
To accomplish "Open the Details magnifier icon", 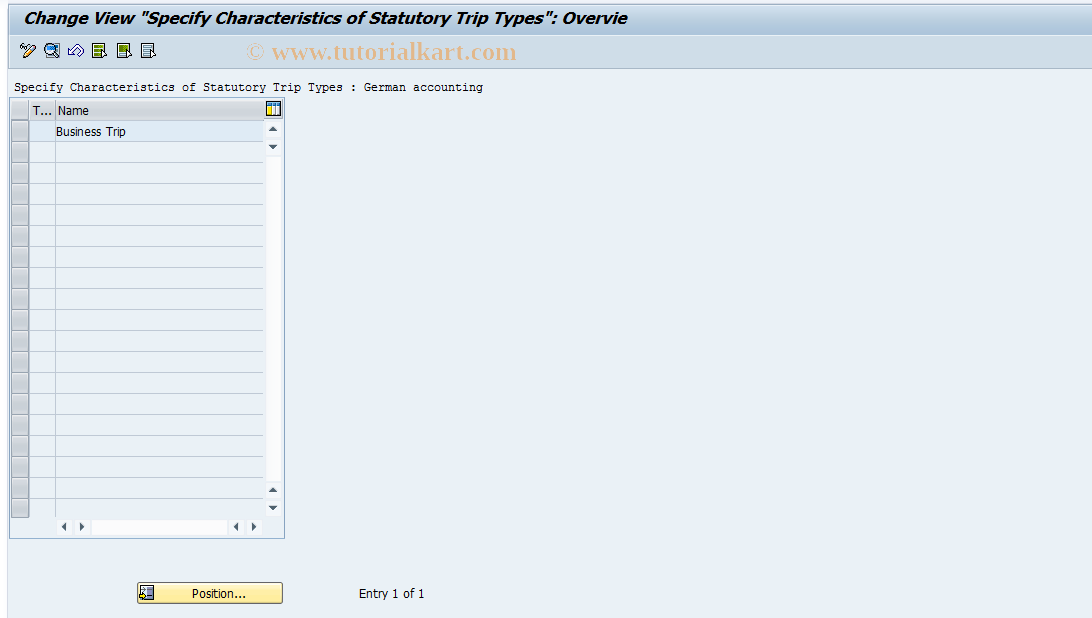I will click(52, 50).
